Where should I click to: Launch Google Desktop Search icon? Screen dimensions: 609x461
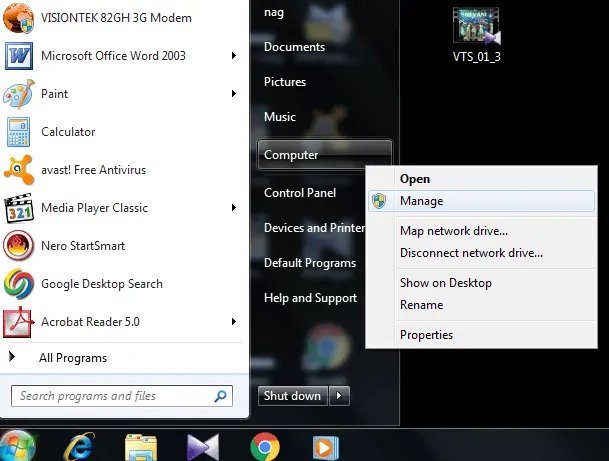coord(18,284)
